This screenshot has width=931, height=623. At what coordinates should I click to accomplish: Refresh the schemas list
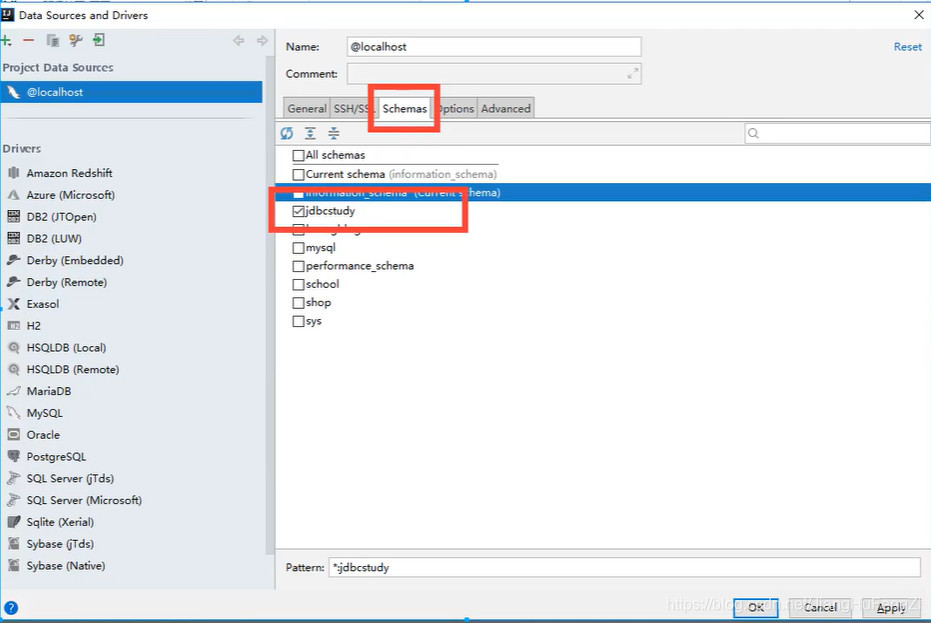[x=287, y=133]
